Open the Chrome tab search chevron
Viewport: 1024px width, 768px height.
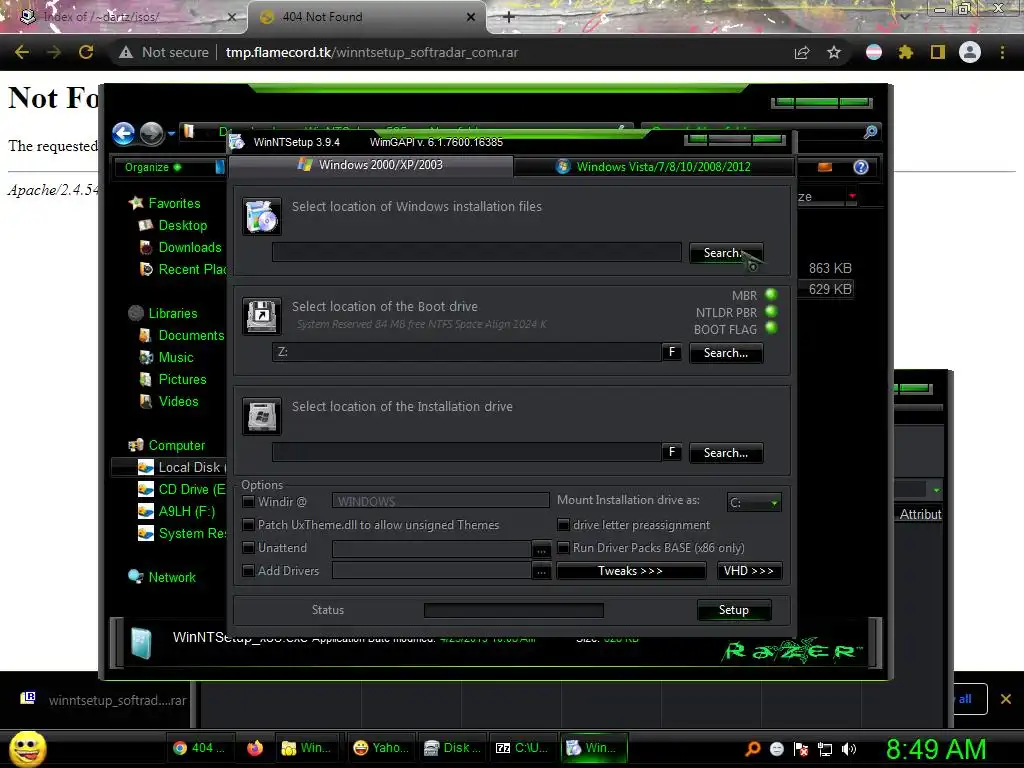pos(904,16)
